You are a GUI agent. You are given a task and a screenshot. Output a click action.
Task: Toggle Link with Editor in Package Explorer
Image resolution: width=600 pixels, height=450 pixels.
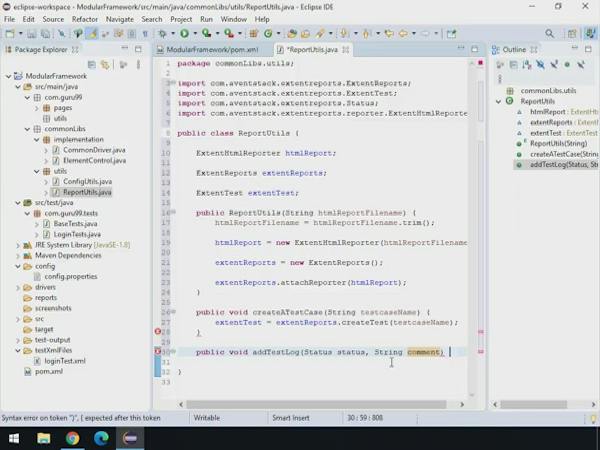105,65
